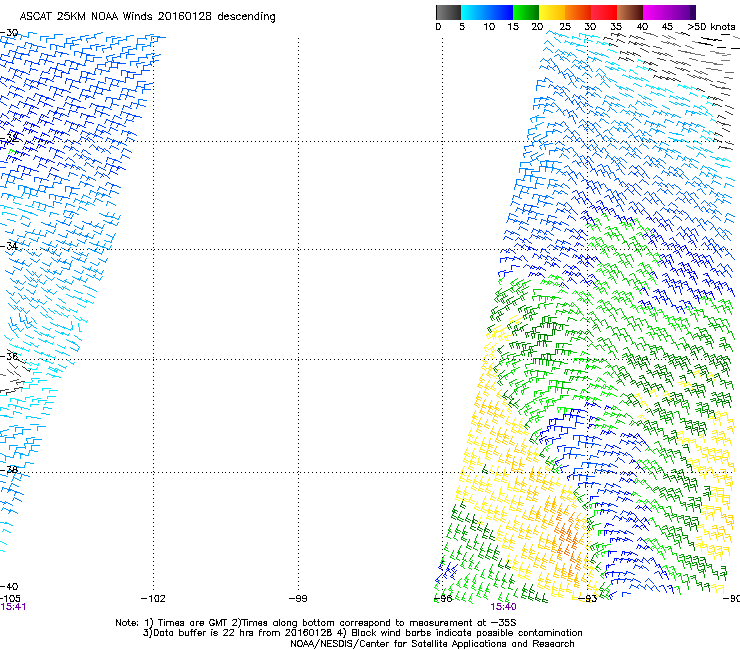
Task: Click the 'Note: 1) Times are GMT' line
Action: tap(316, 623)
